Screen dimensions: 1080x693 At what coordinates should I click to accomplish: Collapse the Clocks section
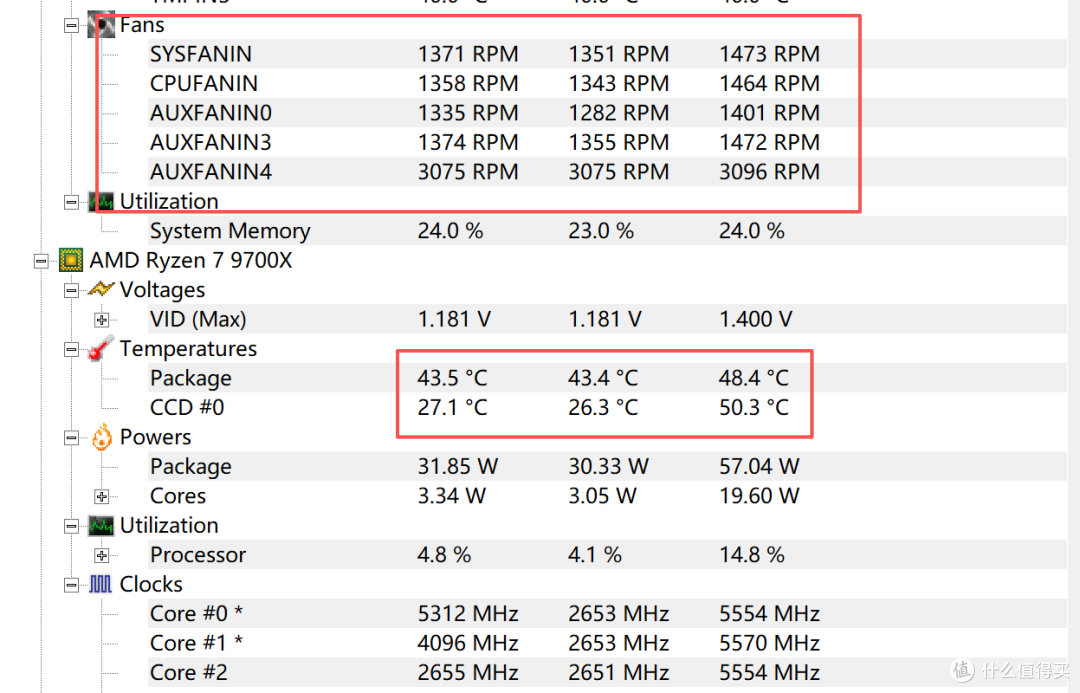tap(71, 586)
